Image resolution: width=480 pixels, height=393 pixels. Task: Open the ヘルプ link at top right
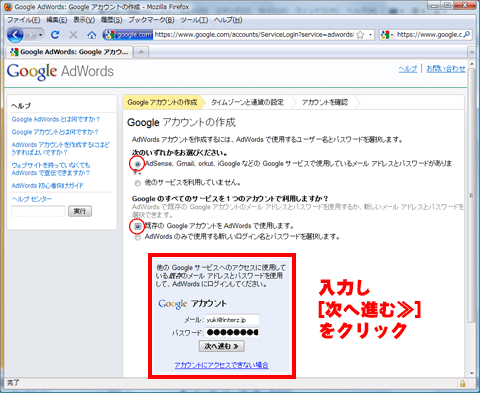pyautogui.click(x=408, y=69)
